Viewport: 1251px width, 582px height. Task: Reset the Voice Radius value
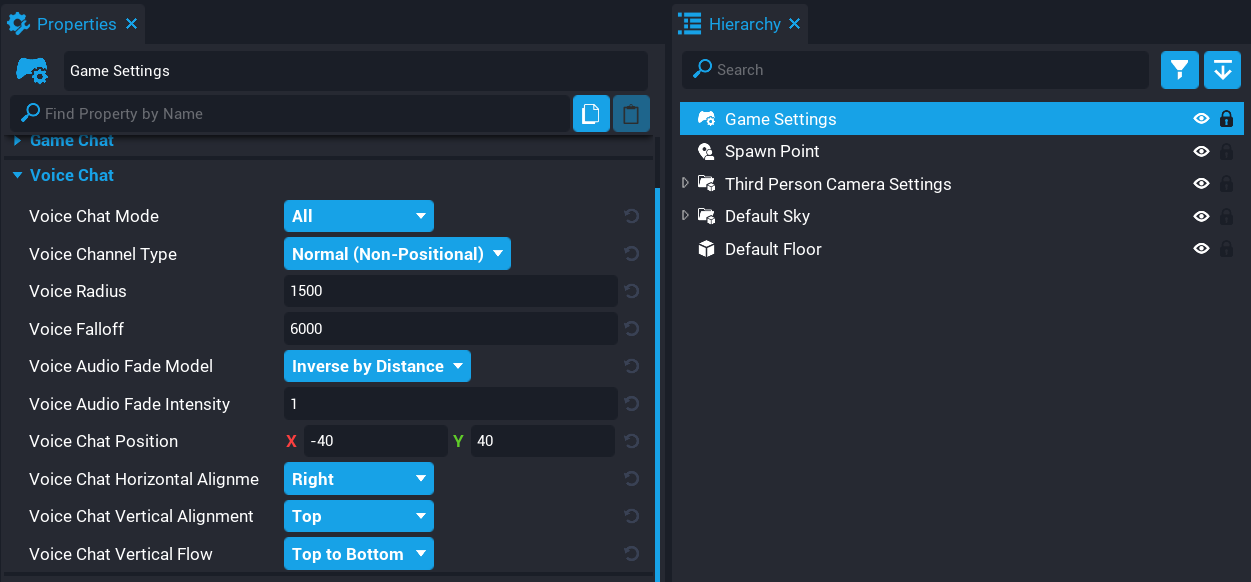pyautogui.click(x=631, y=291)
